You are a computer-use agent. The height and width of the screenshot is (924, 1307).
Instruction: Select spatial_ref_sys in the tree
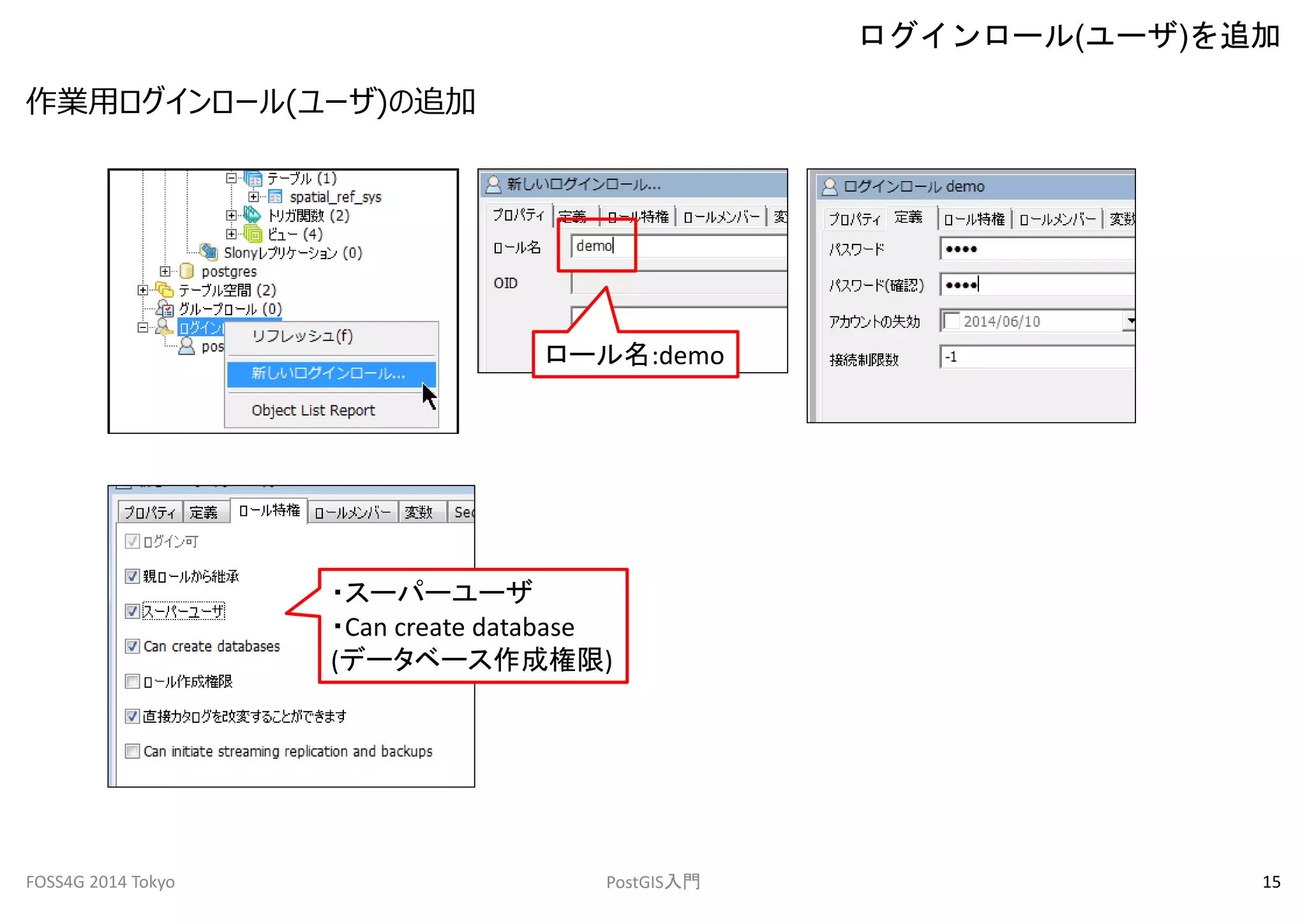tap(336, 197)
